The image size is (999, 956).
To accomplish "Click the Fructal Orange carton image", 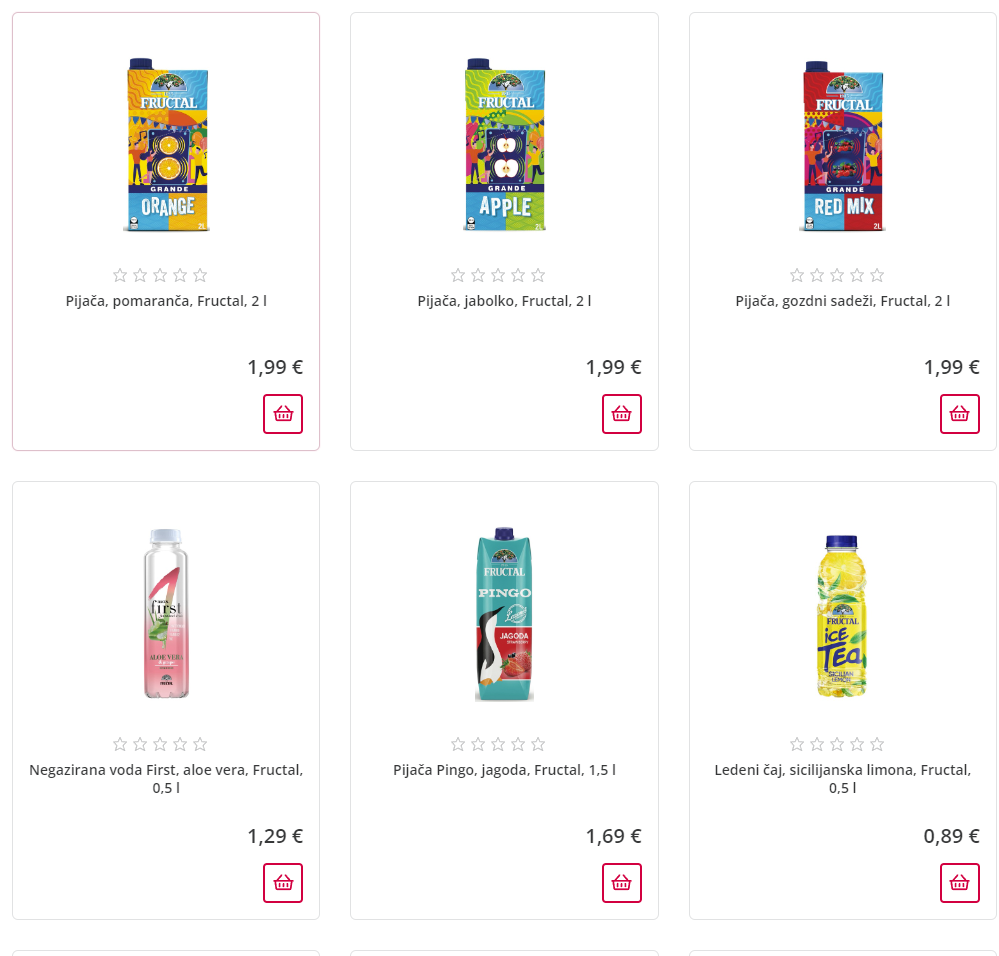I will pyautogui.click(x=166, y=145).
